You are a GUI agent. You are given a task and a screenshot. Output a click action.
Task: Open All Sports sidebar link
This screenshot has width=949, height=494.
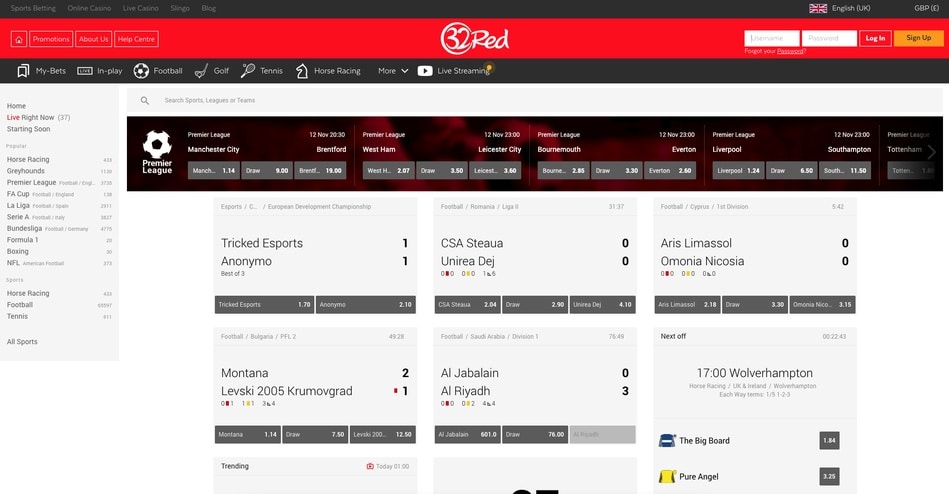22,341
